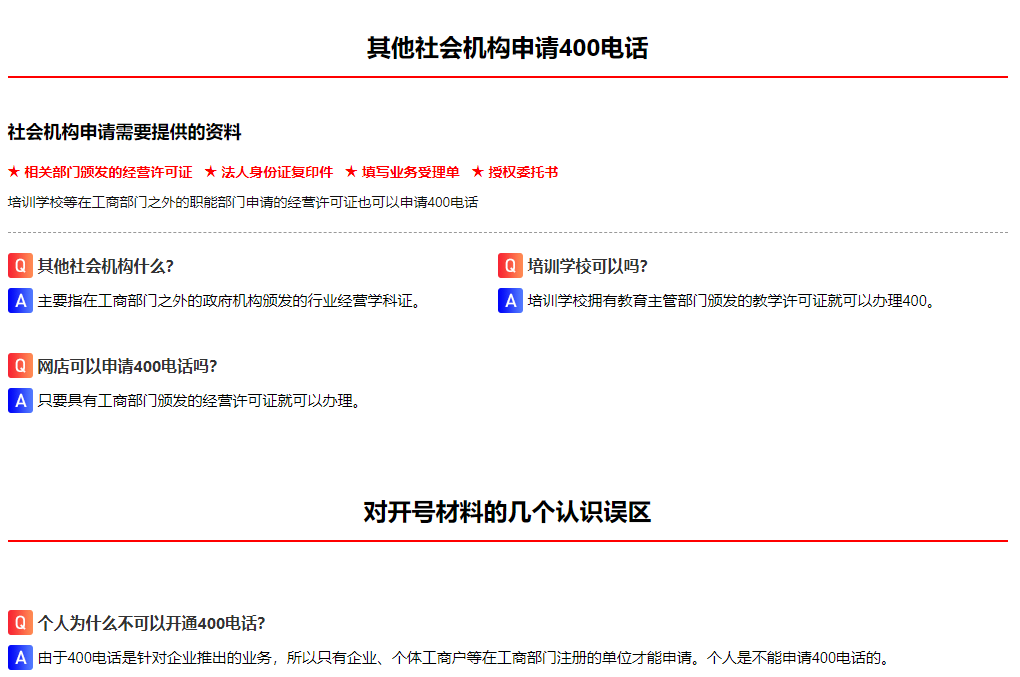
Task: Click the Q icon beside 网店可以申请400电话吗?
Action: 20,366
